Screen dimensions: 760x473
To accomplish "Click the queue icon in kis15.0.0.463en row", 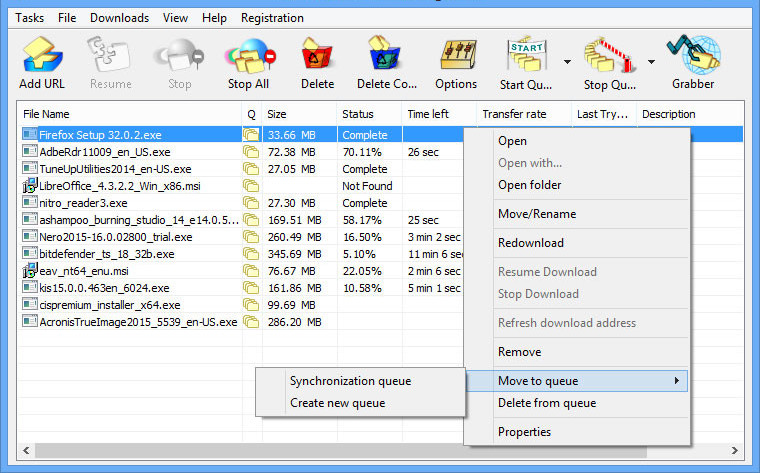I will (251, 288).
